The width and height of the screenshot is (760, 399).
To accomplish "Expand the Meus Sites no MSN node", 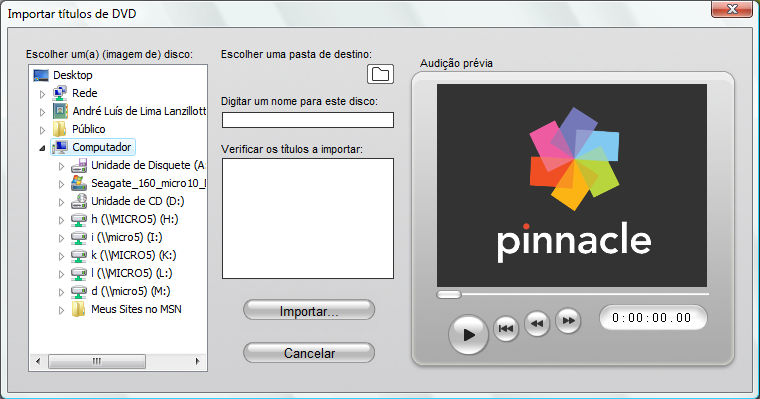I will point(62,310).
